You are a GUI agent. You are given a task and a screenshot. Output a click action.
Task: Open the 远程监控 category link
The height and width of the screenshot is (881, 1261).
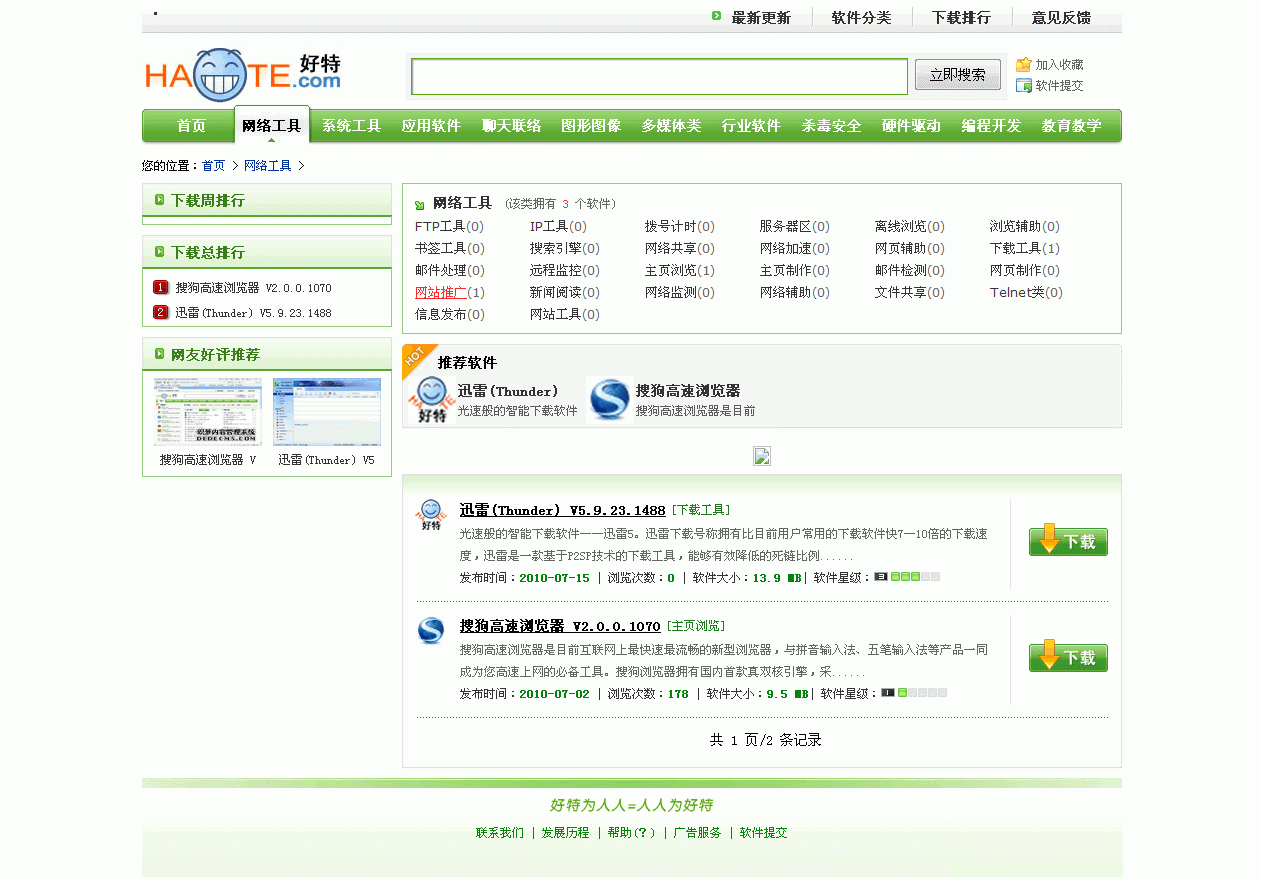(x=556, y=270)
